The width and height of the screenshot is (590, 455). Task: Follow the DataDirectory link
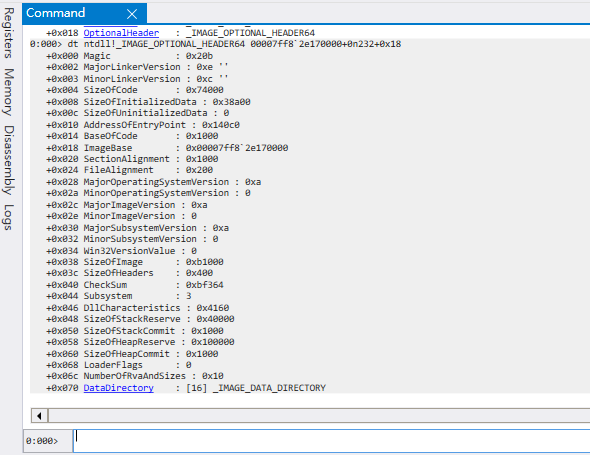click(x=119, y=388)
